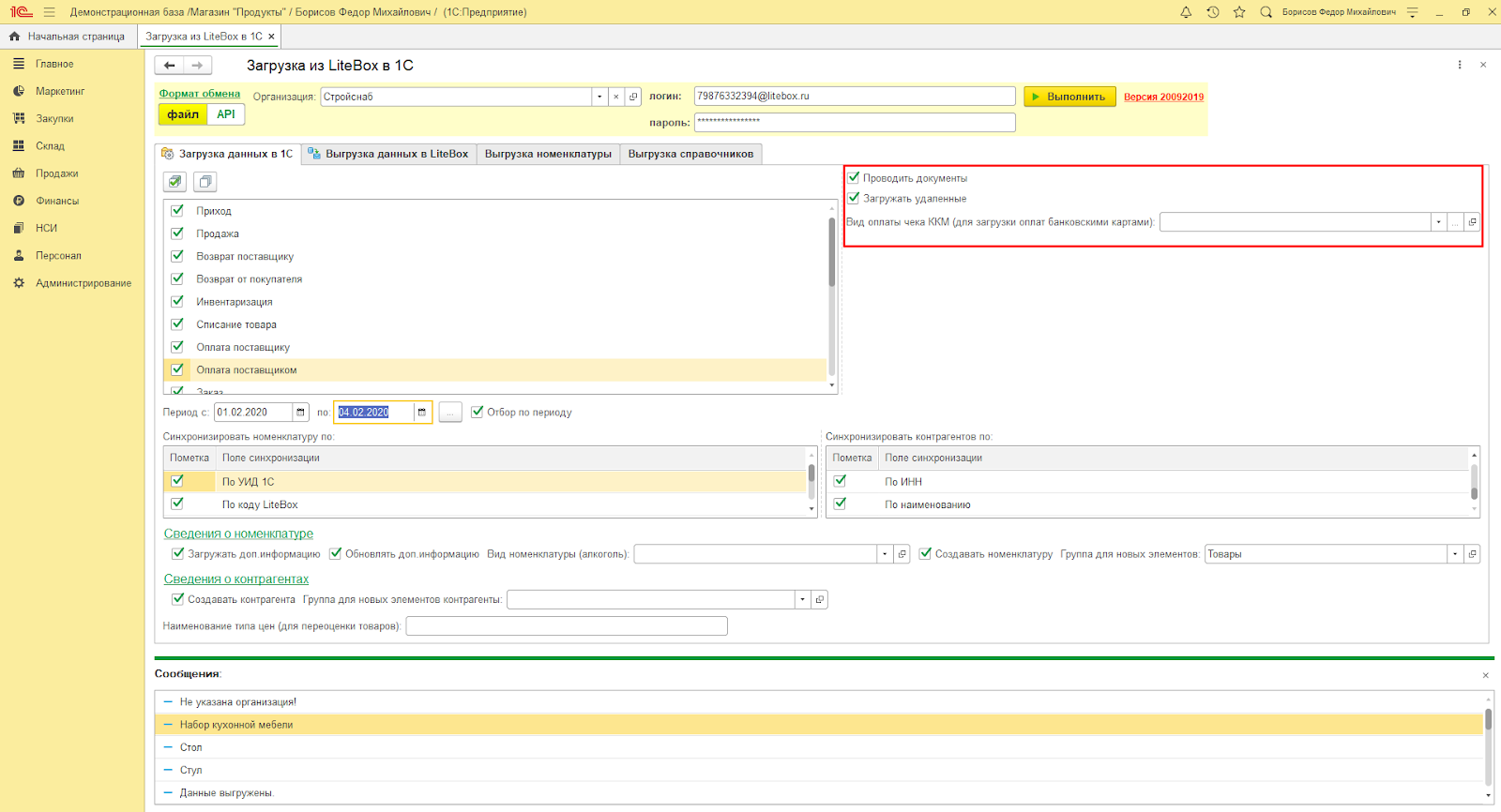Open Загрузка данных в 1С tab
The image size is (1501, 812).
[x=228, y=154]
